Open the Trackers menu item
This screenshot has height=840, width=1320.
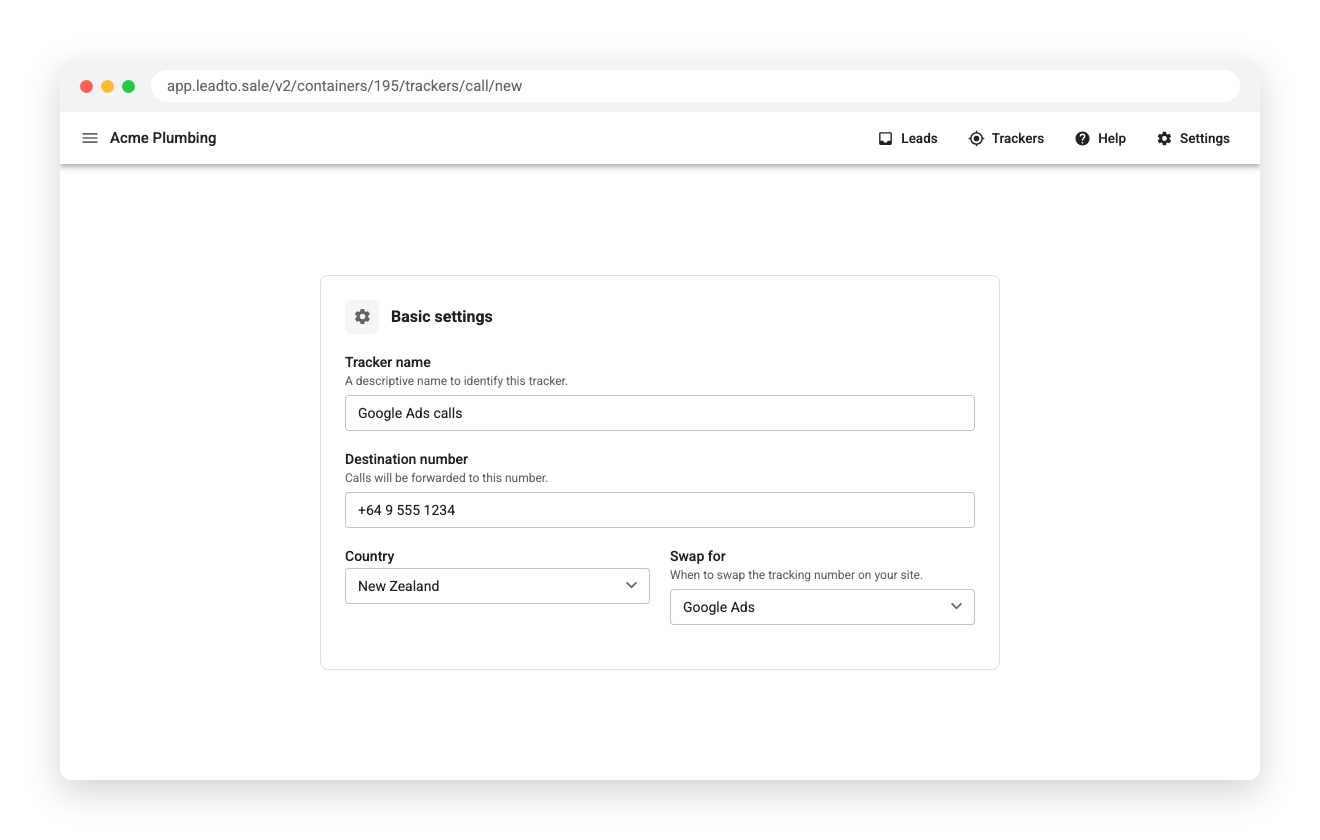point(1018,139)
